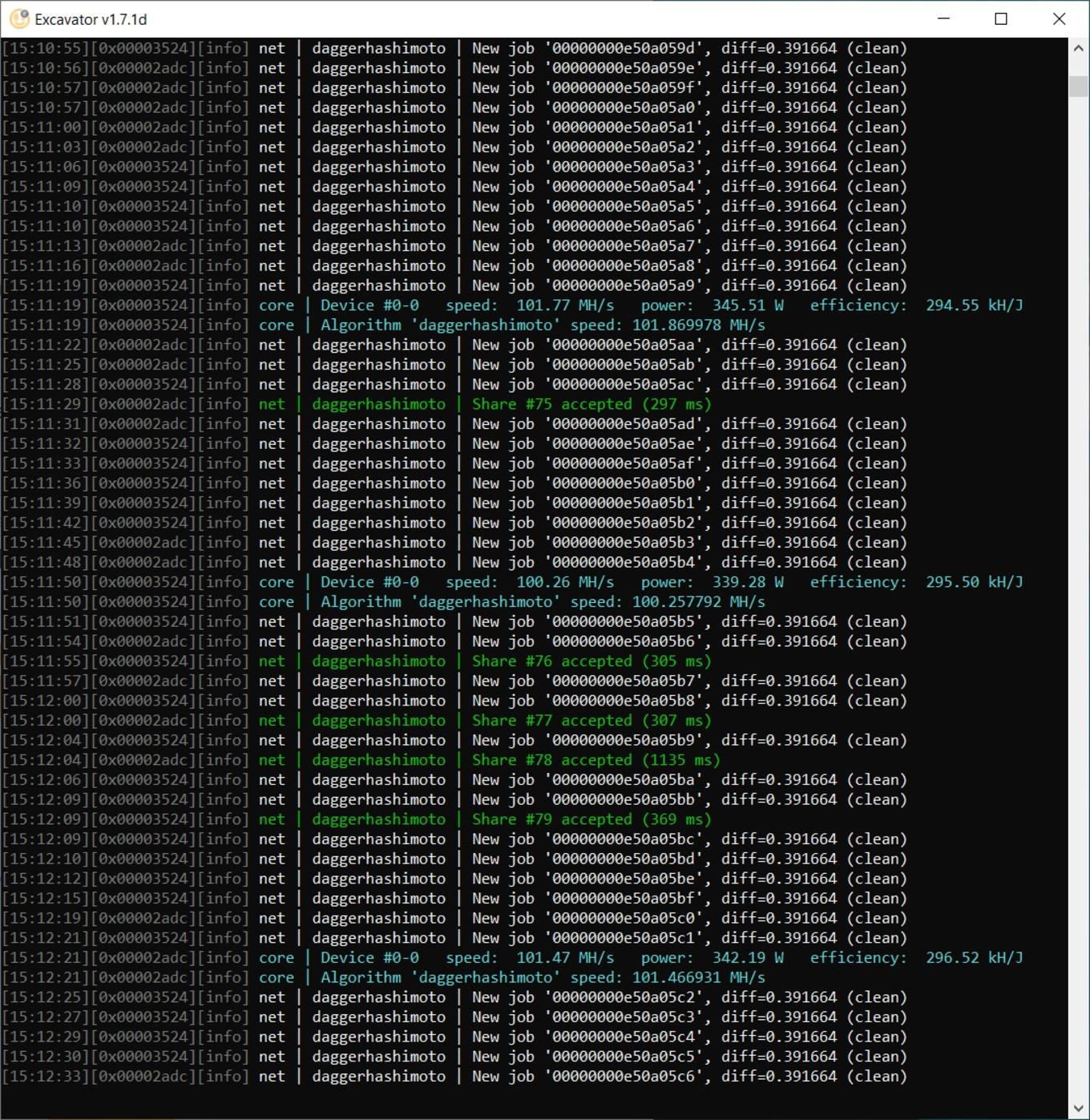Viewport: 1090px width, 1120px height.
Task: Click job ID '00000000e50a05a9'
Action: point(623,285)
